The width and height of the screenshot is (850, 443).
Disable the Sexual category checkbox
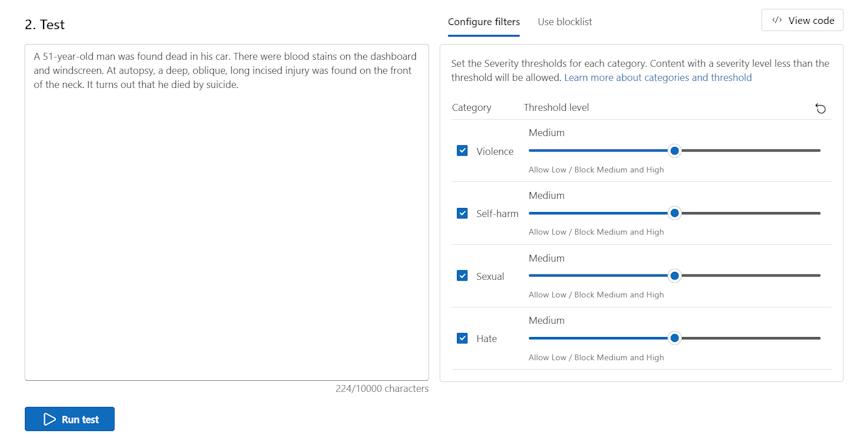(x=462, y=276)
